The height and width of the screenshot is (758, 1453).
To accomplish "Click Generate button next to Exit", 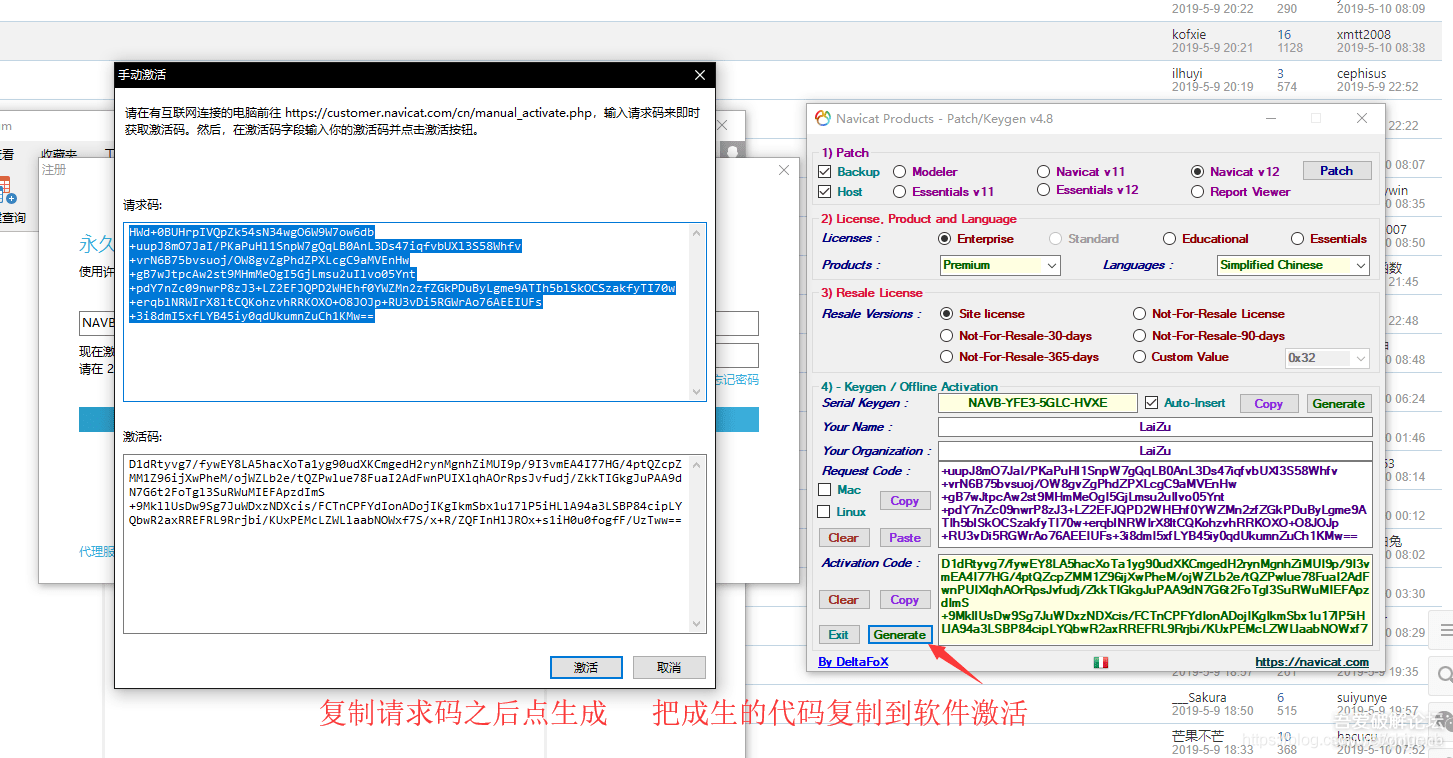I will point(900,635).
